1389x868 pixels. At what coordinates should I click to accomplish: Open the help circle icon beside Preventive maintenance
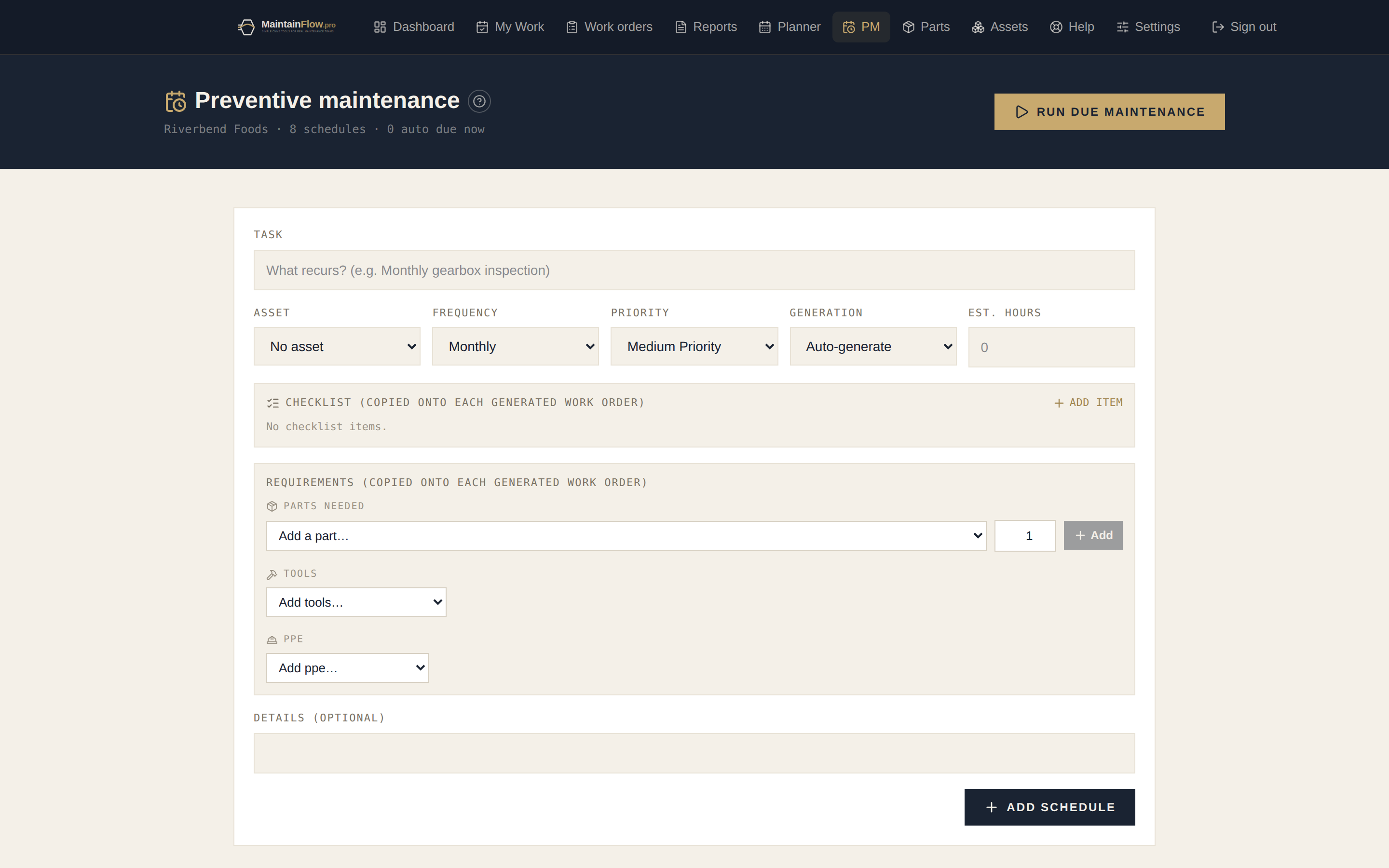click(x=479, y=101)
